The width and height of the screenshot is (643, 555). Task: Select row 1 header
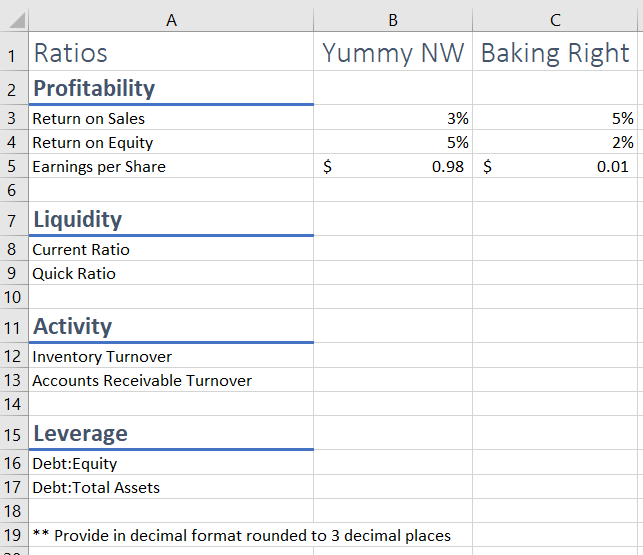pyautogui.click(x=14, y=51)
